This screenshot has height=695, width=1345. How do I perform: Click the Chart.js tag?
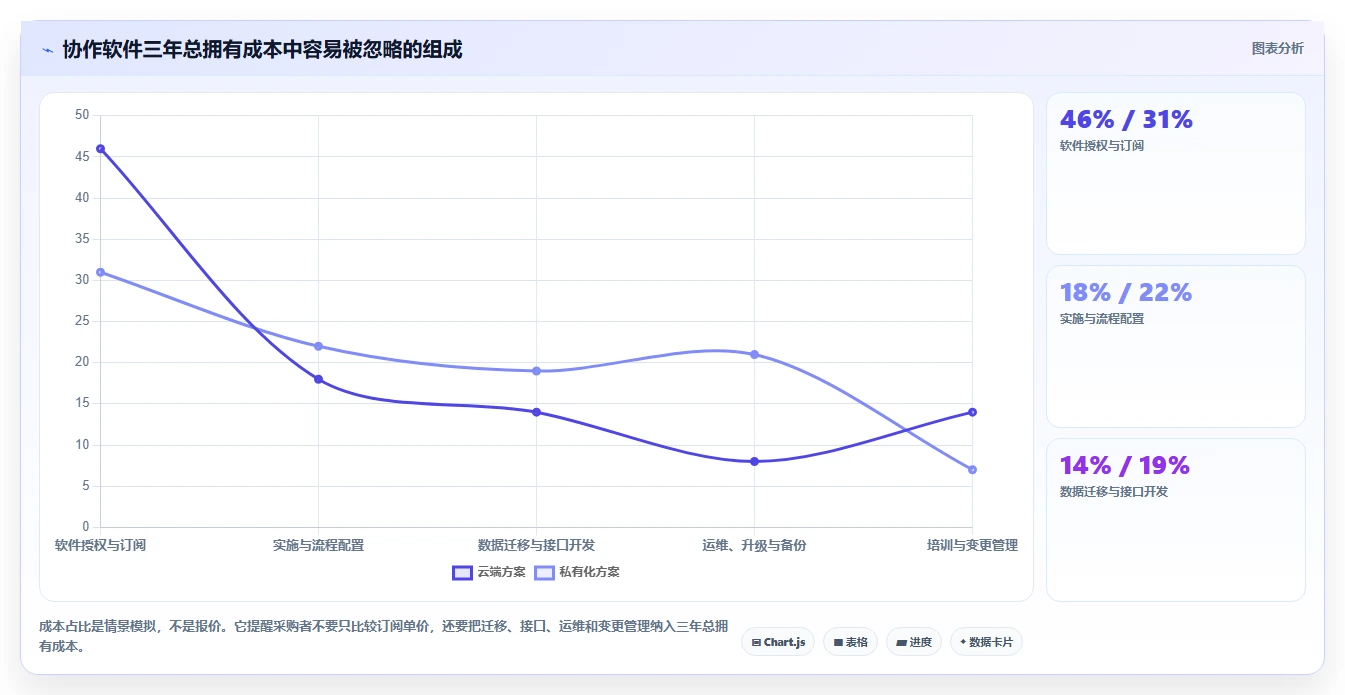(x=778, y=642)
